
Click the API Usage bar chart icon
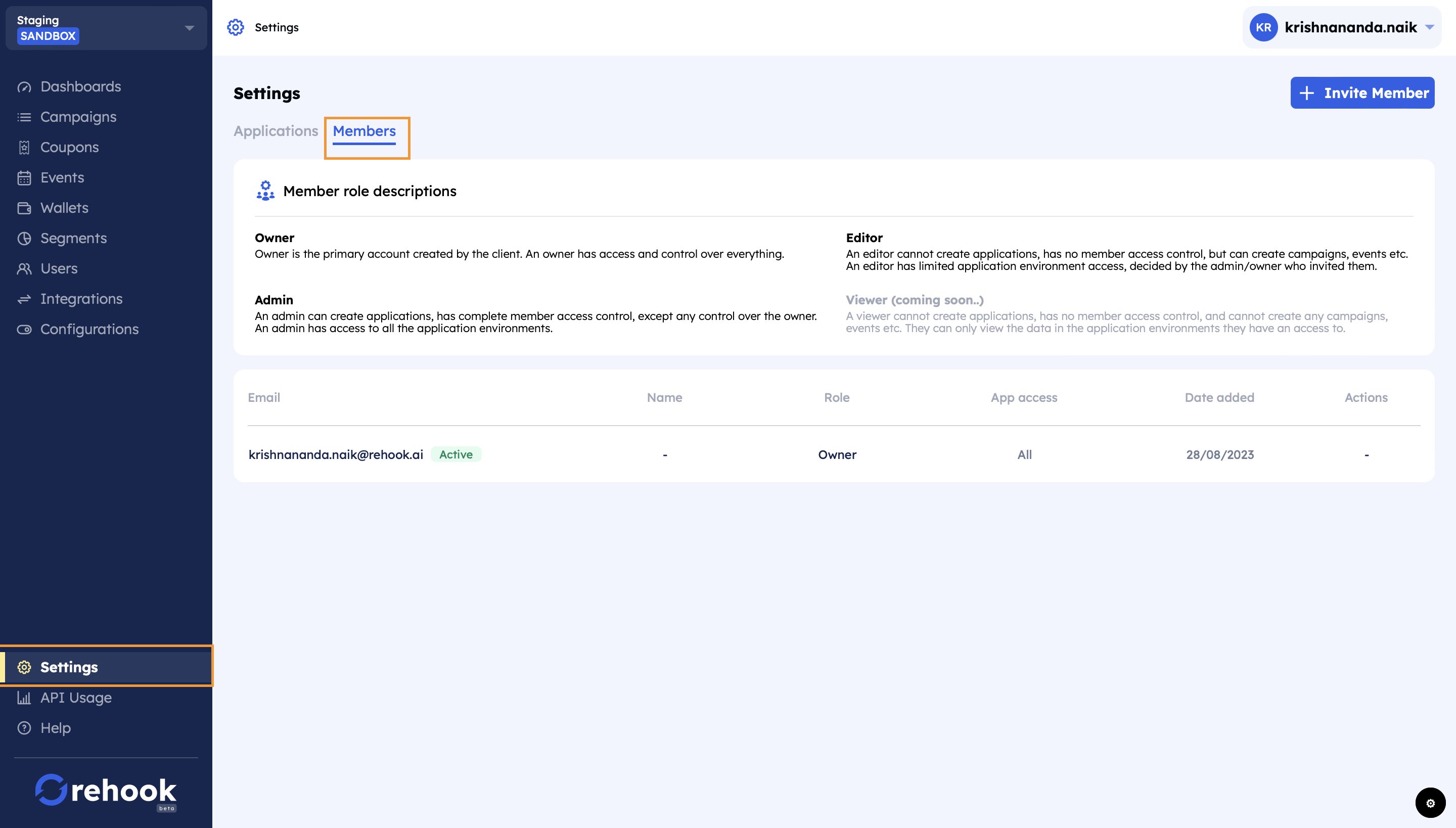pos(24,698)
